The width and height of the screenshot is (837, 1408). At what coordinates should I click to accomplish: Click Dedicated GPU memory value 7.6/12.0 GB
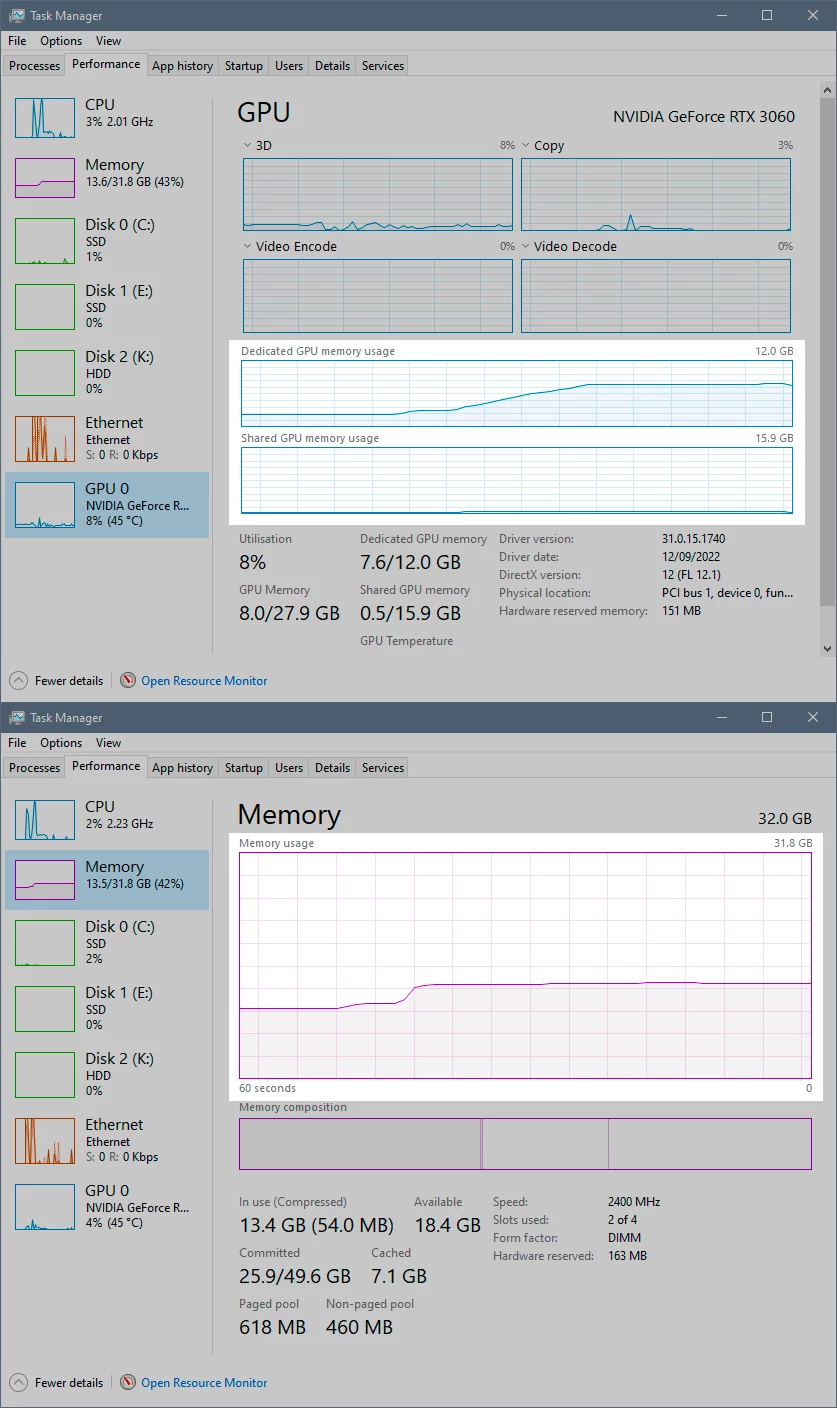click(x=411, y=562)
